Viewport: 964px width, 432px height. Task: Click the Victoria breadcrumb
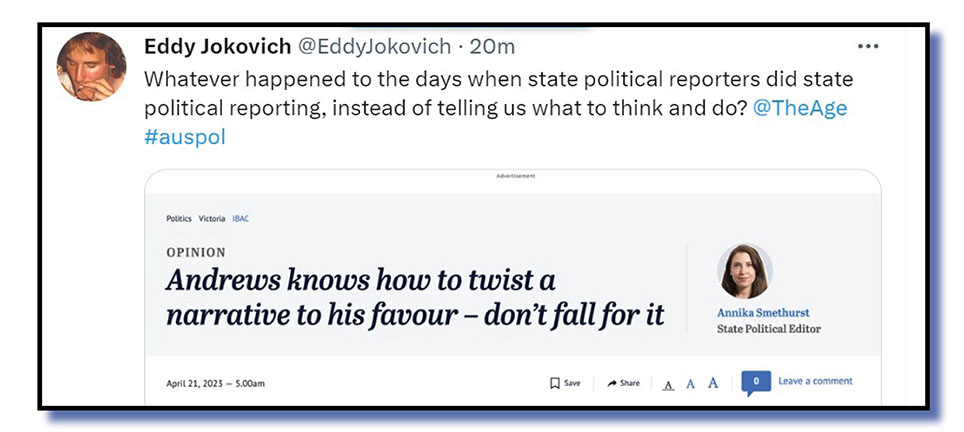(x=212, y=218)
